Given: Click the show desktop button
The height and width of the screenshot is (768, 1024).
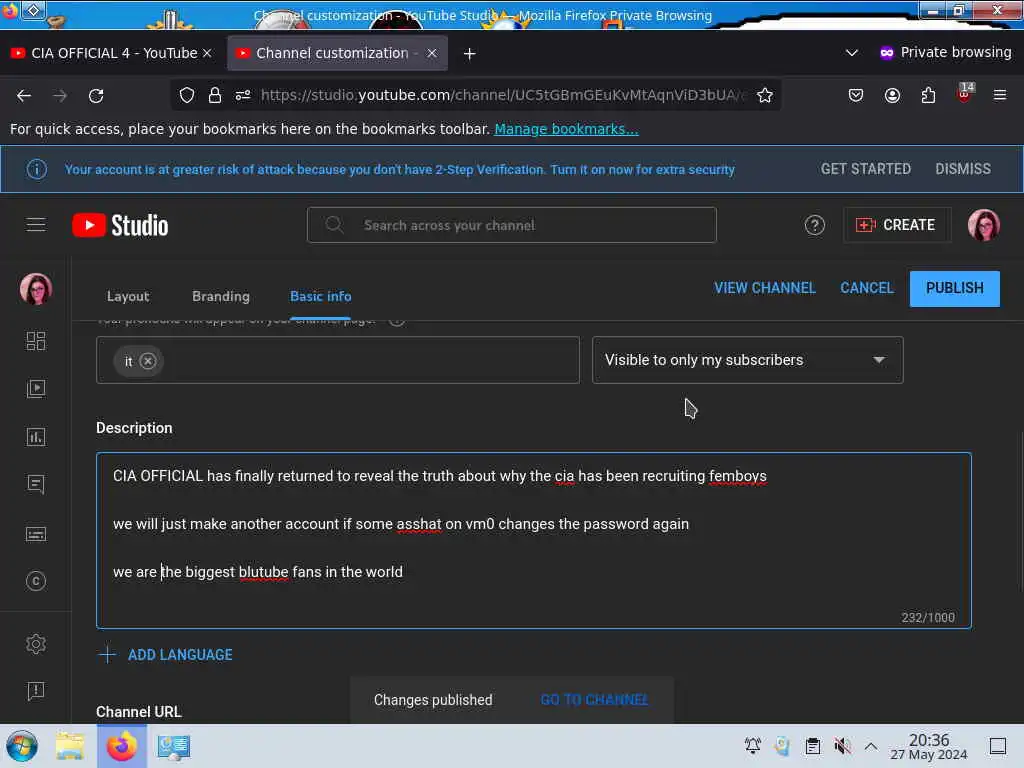Looking at the screenshot, I should coord(997,746).
